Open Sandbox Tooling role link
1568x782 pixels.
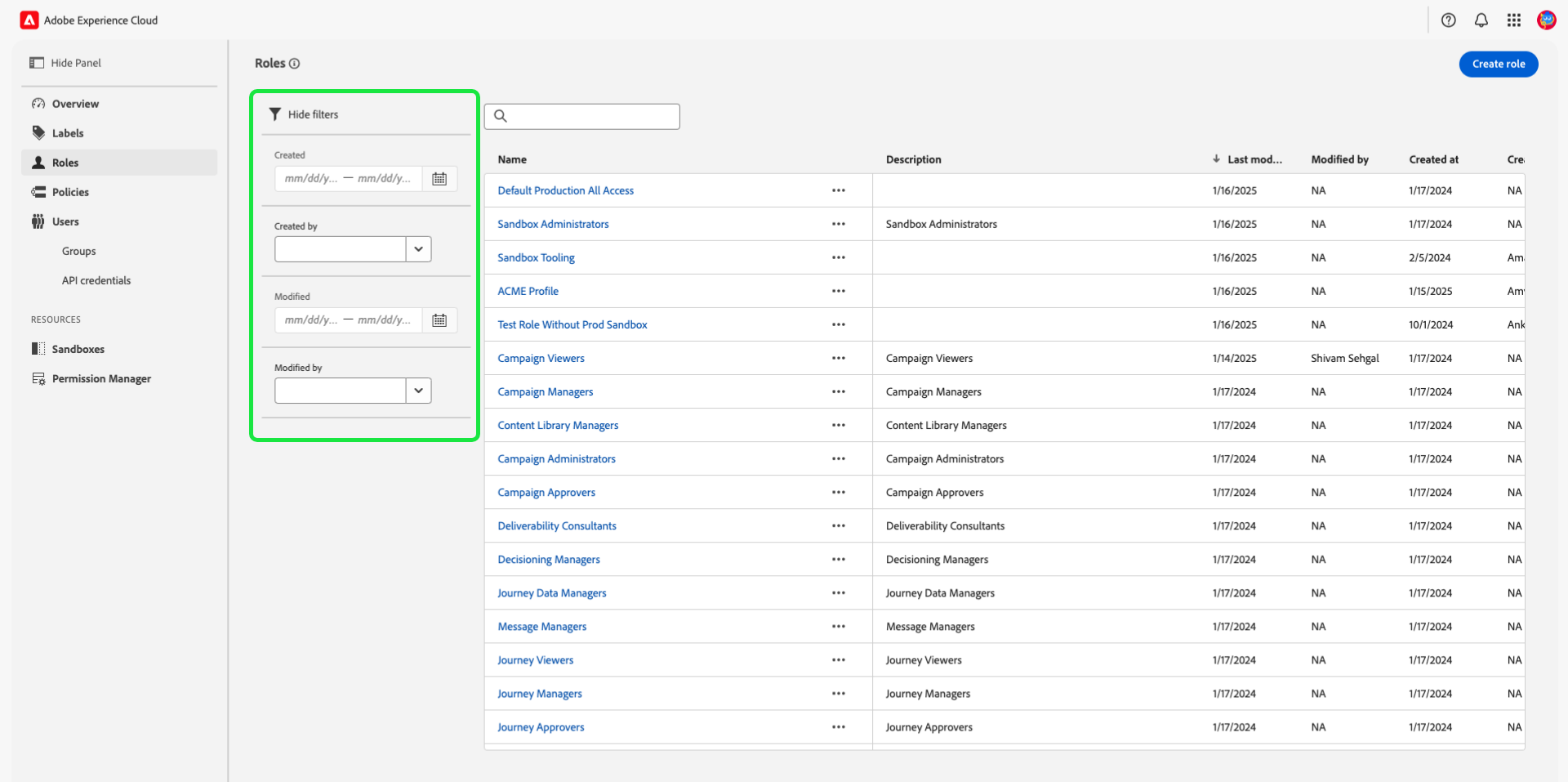coord(536,257)
